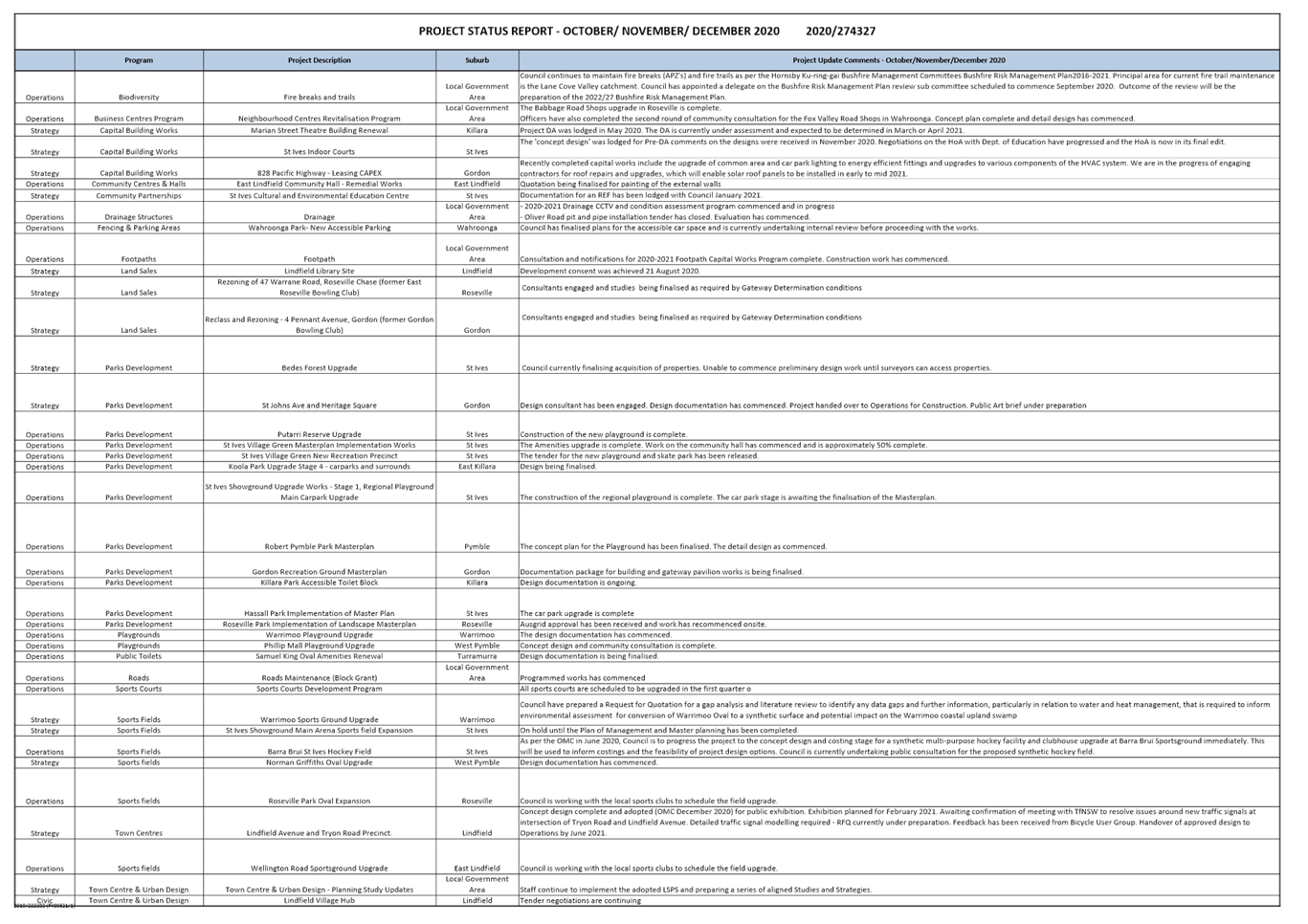Select 'East Lindfield Community Hall - Remedial Works'
The image size is (1308, 924).
click(x=320, y=184)
